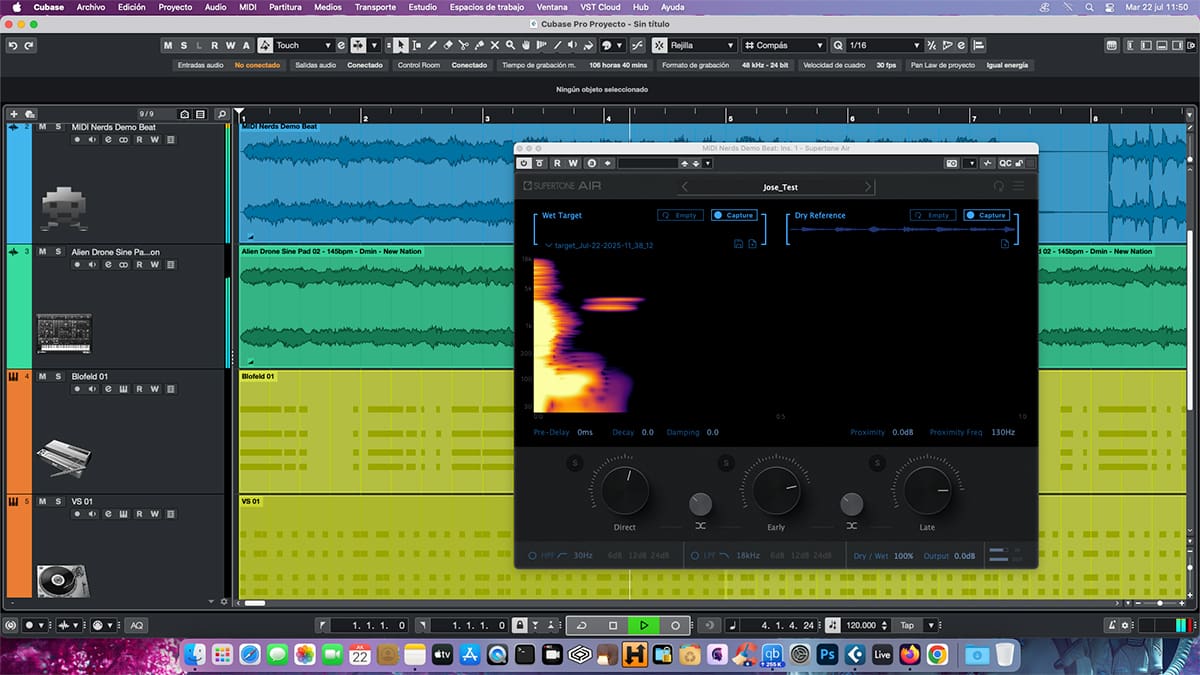
Task: Open dropdown arrow next to Tap tempo
Action: tap(931, 625)
